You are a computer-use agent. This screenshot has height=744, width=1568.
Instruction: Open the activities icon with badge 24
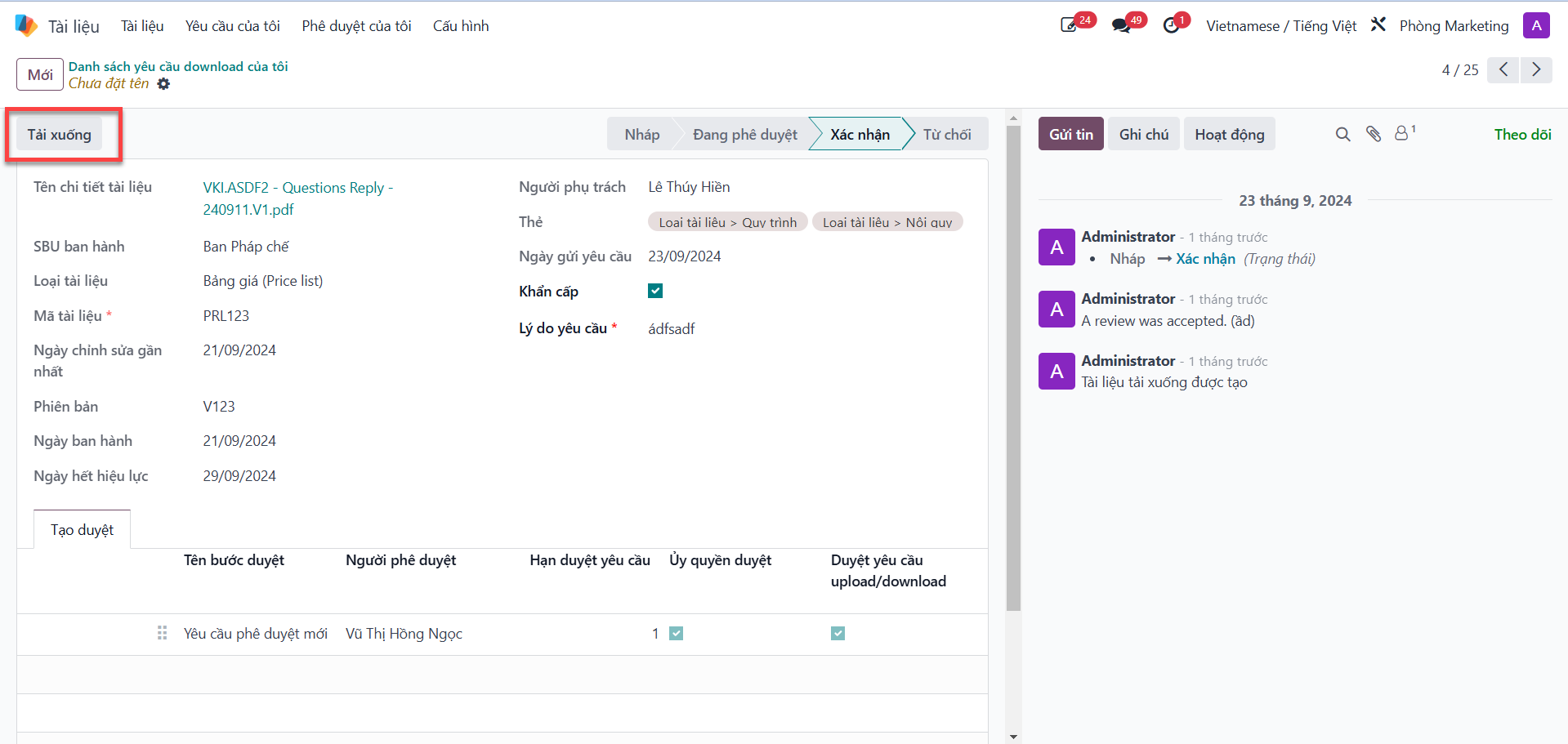tap(1070, 25)
